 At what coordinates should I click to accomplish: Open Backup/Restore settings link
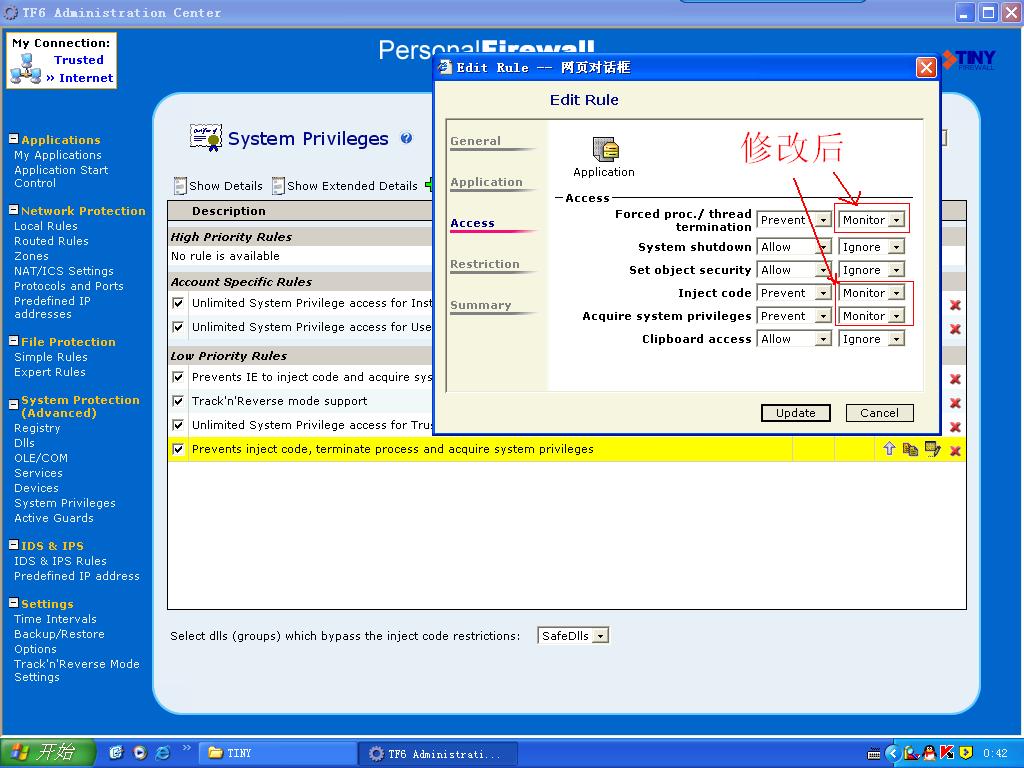click(59, 634)
